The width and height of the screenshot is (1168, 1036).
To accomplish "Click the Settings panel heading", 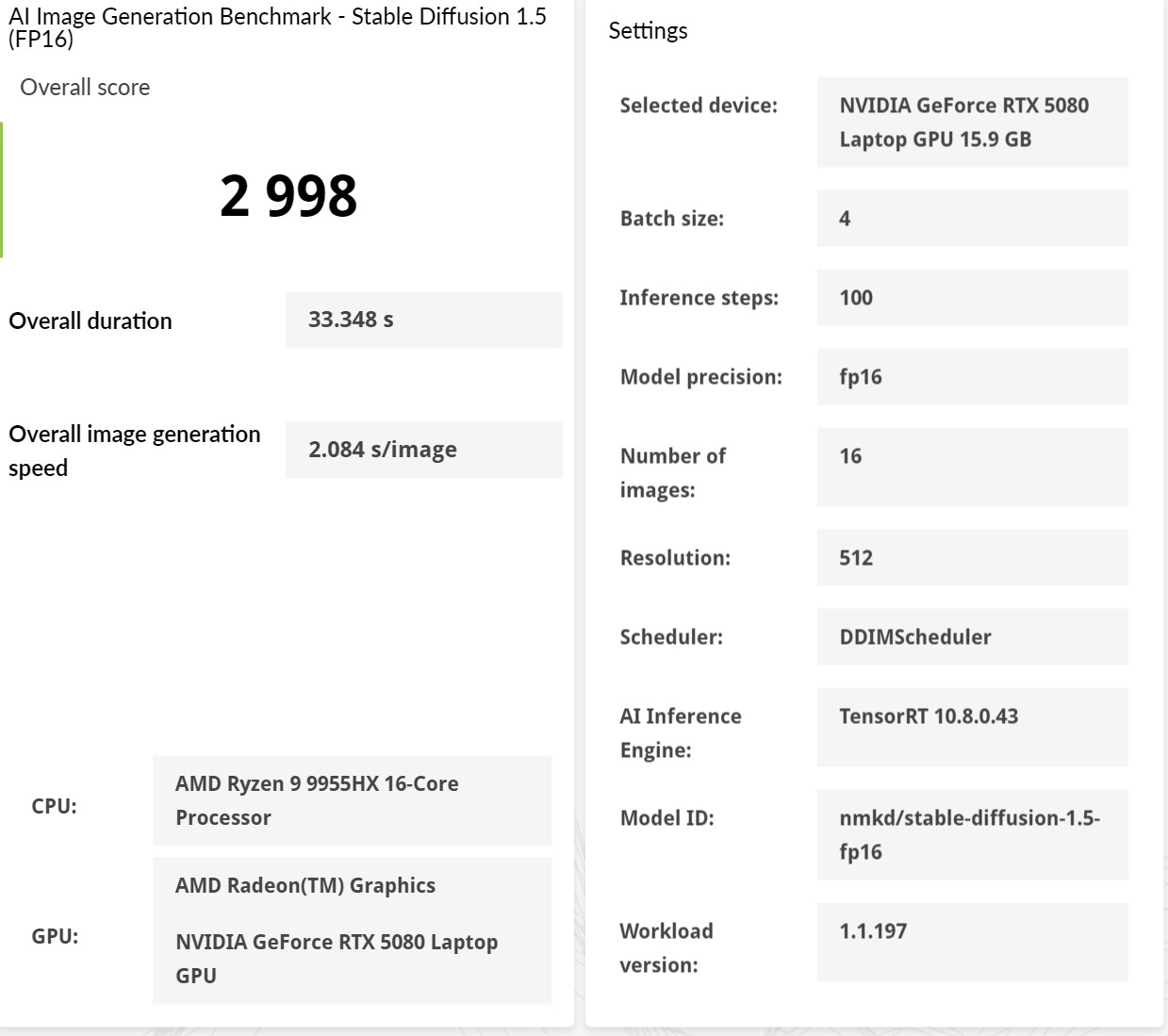I will pyautogui.click(x=648, y=31).
